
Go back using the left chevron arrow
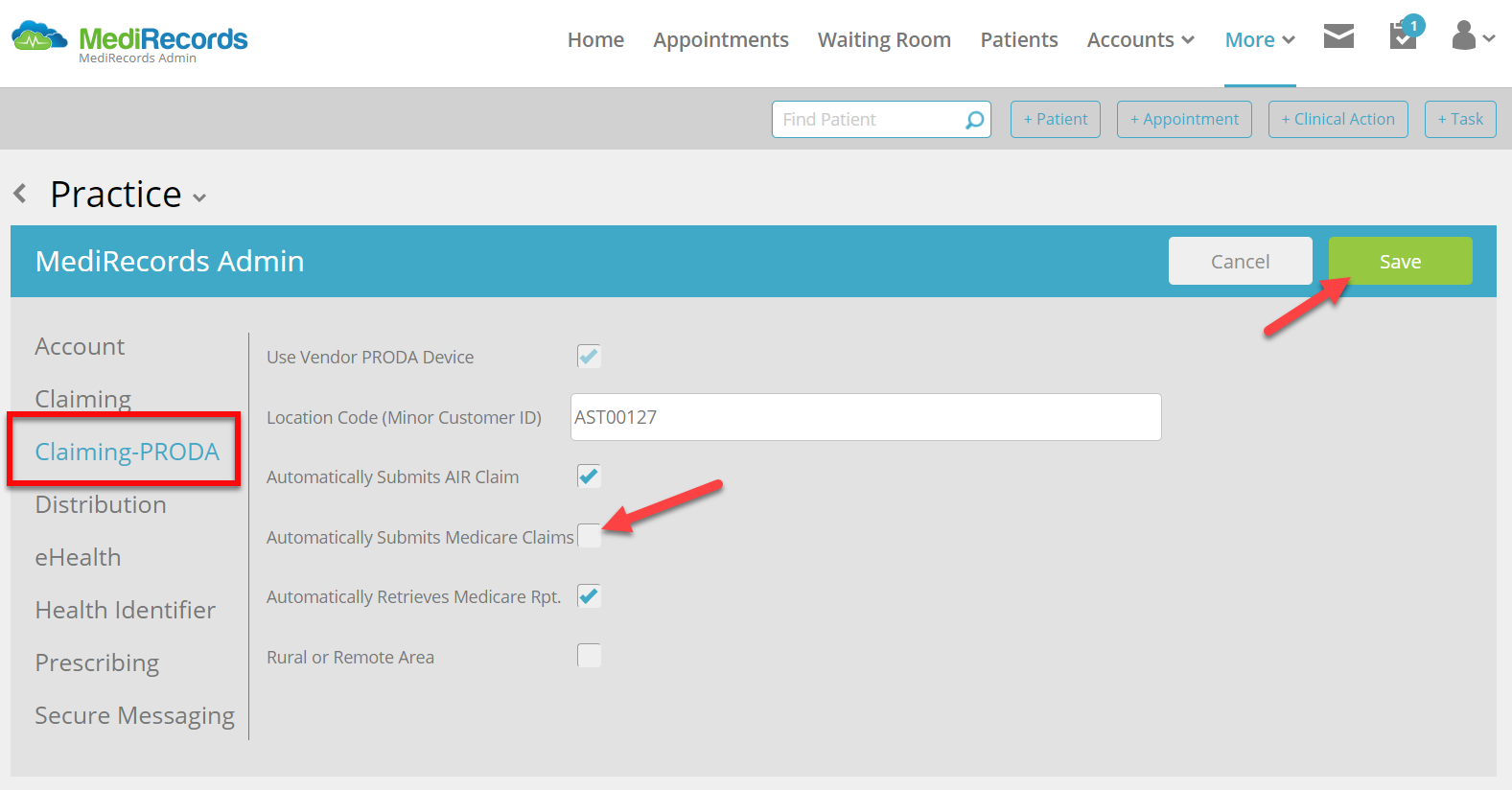20,194
